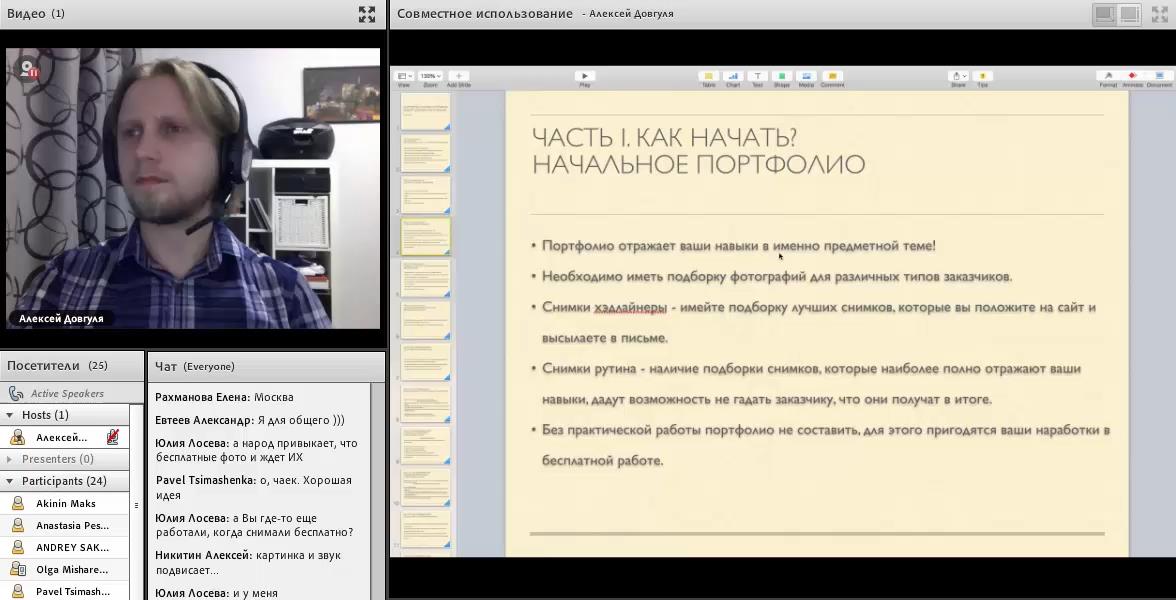Screen dimensions: 1176x600
Task: Open the Format inspector
Action: 1108,76
